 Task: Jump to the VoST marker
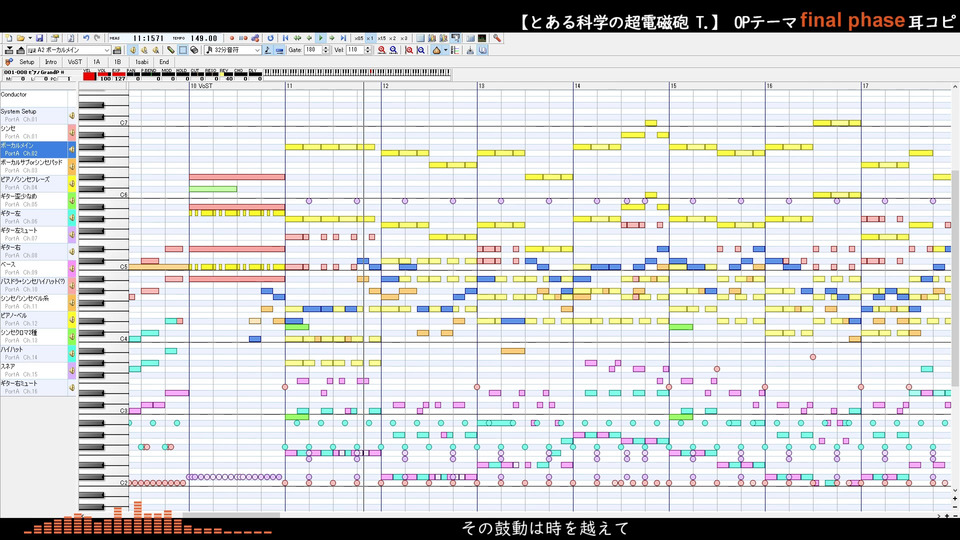pos(75,62)
